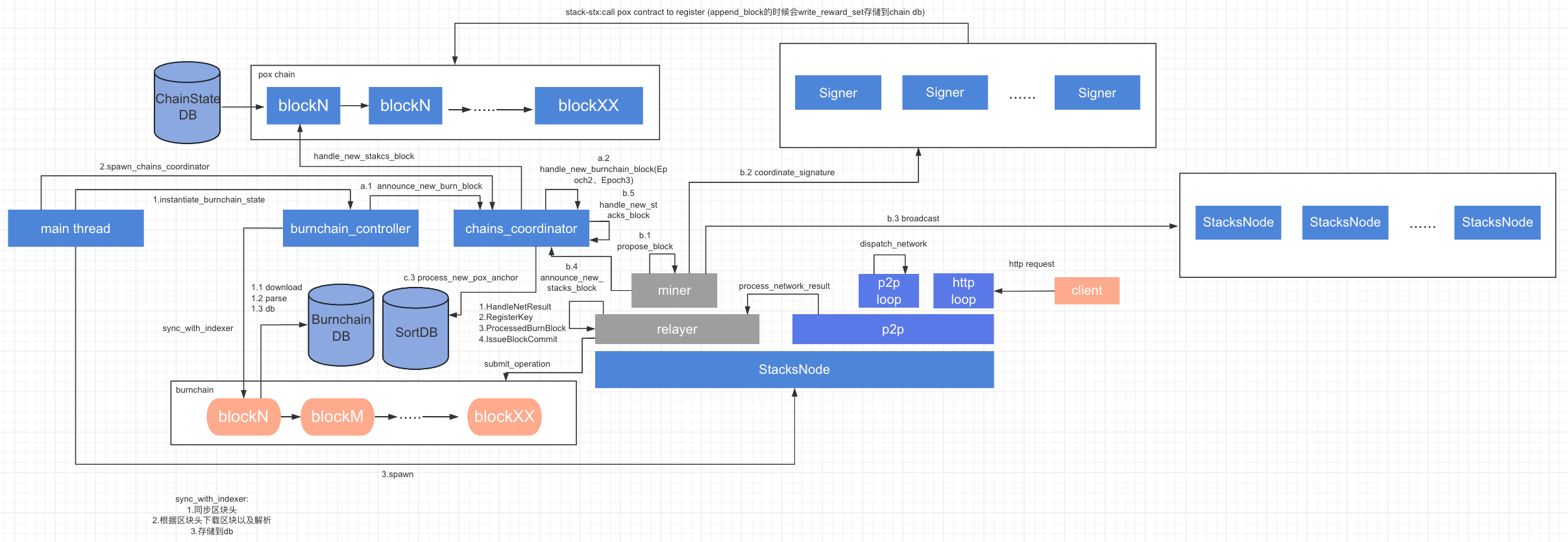Image resolution: width=1568 pixels, height=542 pixels.
Task: Select the ChainState DB cylinder shape
Action: click(187, 104)
